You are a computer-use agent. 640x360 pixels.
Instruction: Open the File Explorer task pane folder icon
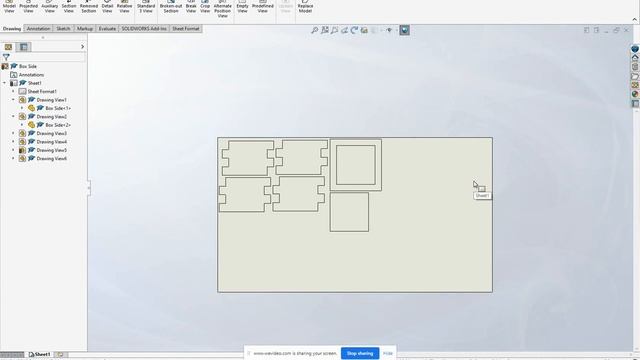coord(635,76)
